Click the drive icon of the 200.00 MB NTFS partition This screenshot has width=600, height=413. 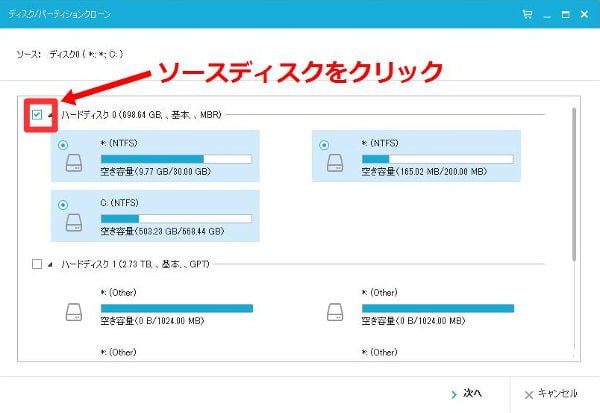pos(335,162)
